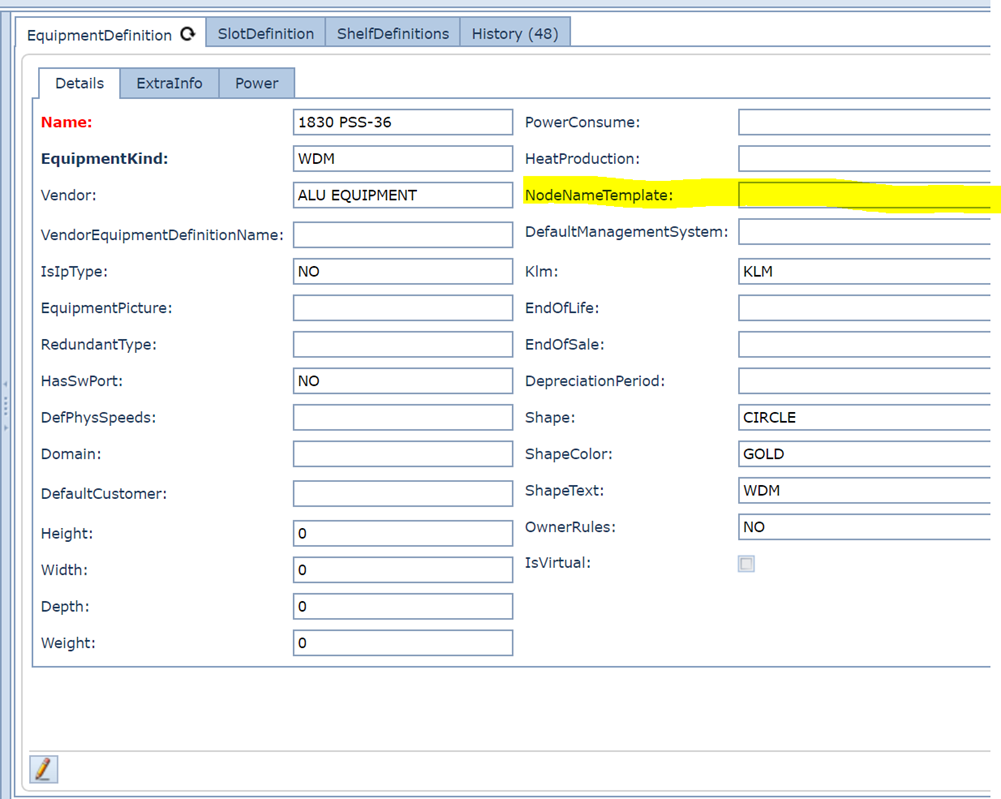Click the ShapeColor field showing GOLD

click(865, 454)
